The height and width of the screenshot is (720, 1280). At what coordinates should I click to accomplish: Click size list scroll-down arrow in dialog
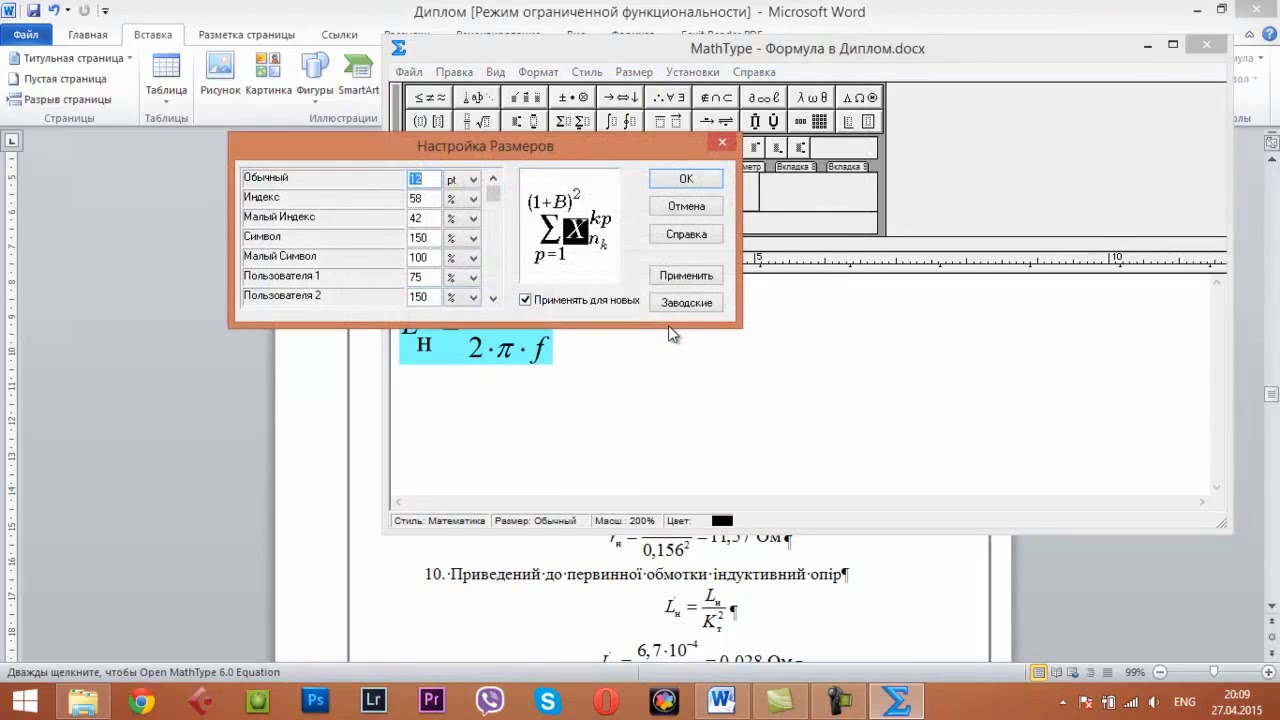pos(493,298)
